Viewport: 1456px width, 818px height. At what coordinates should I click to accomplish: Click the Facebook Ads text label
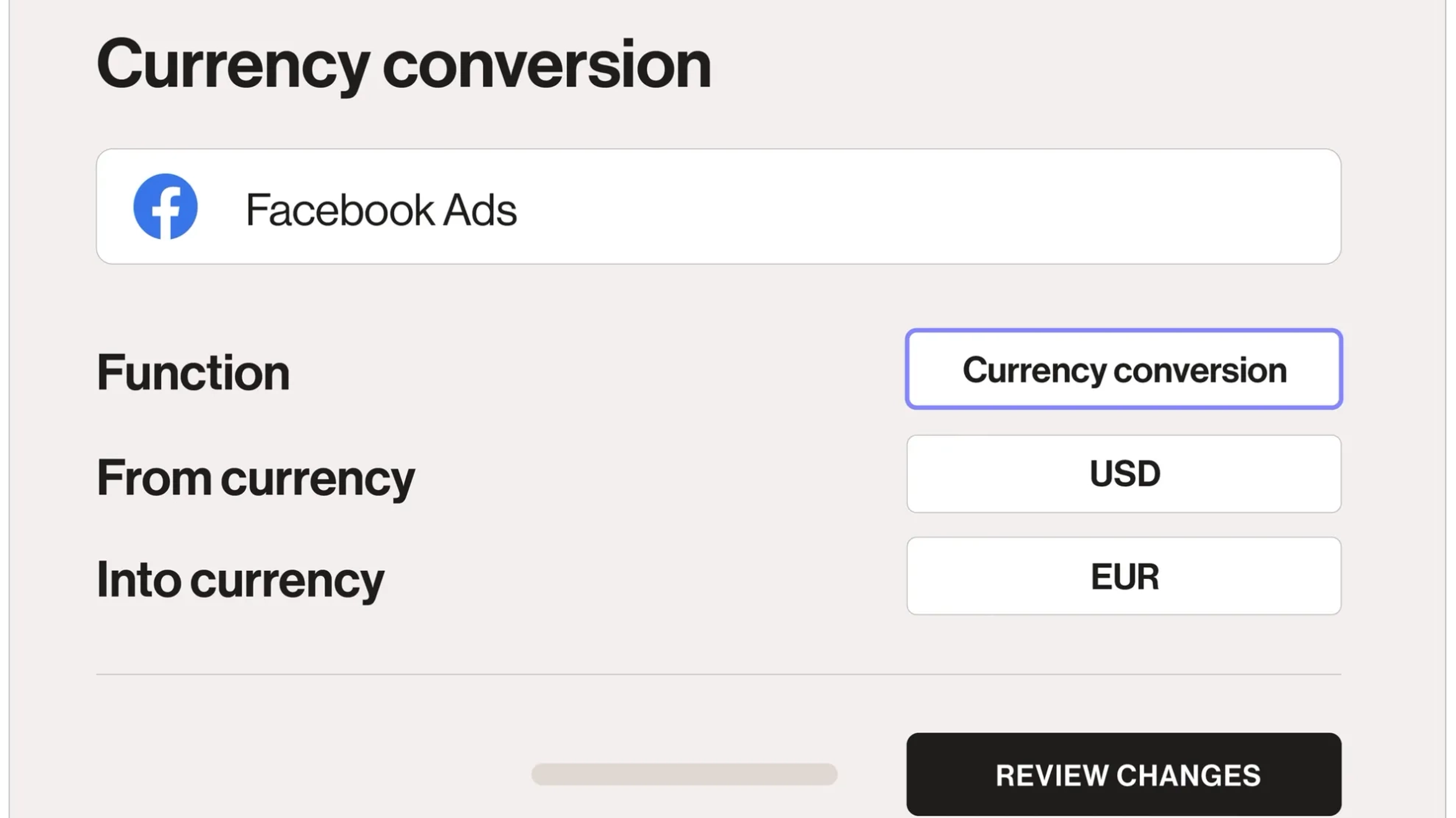(380, 209)
